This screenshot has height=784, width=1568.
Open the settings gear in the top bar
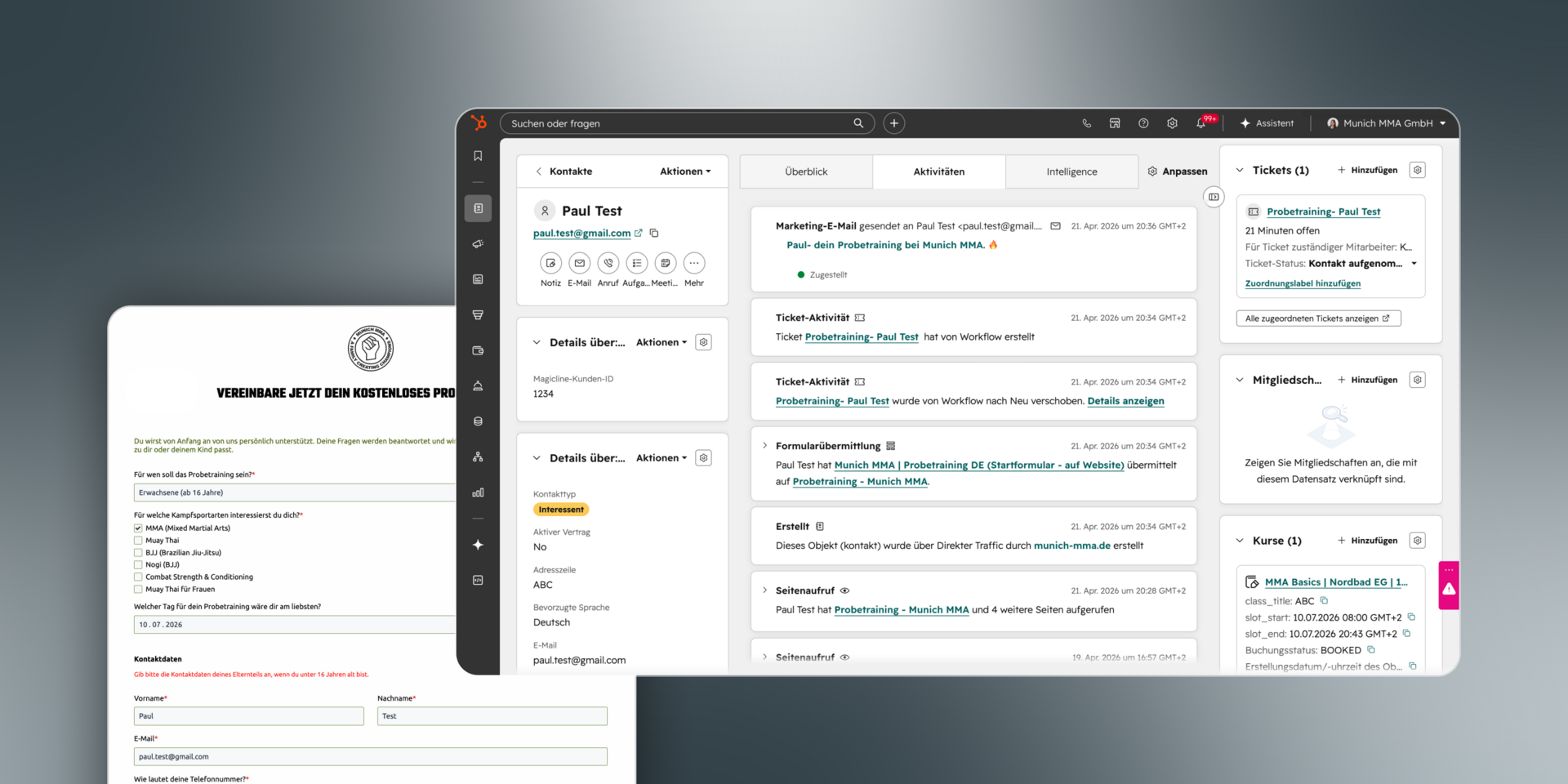click(x=1172, y=123)
